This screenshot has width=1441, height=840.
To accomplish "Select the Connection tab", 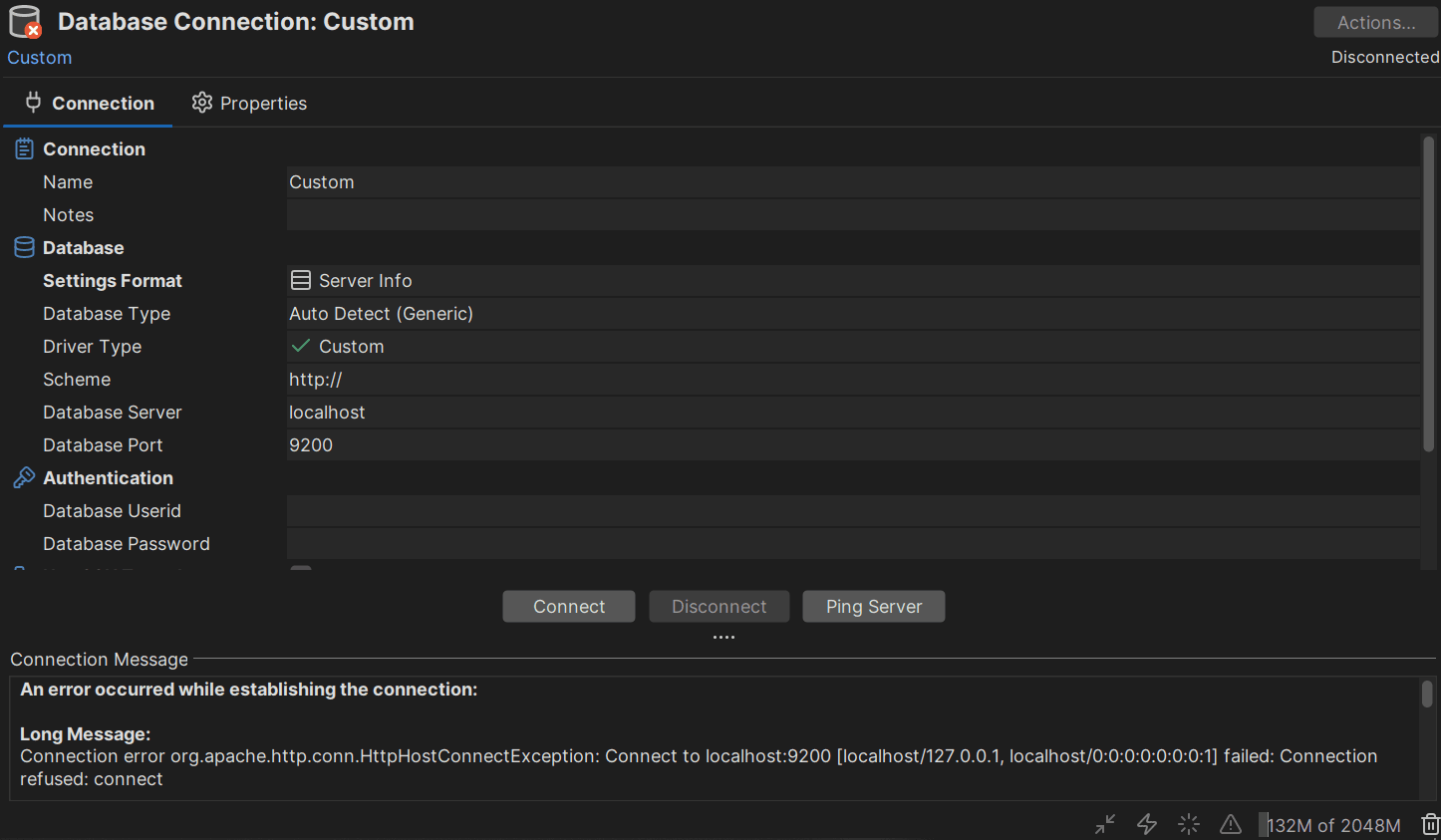I will tap(103, 103).
